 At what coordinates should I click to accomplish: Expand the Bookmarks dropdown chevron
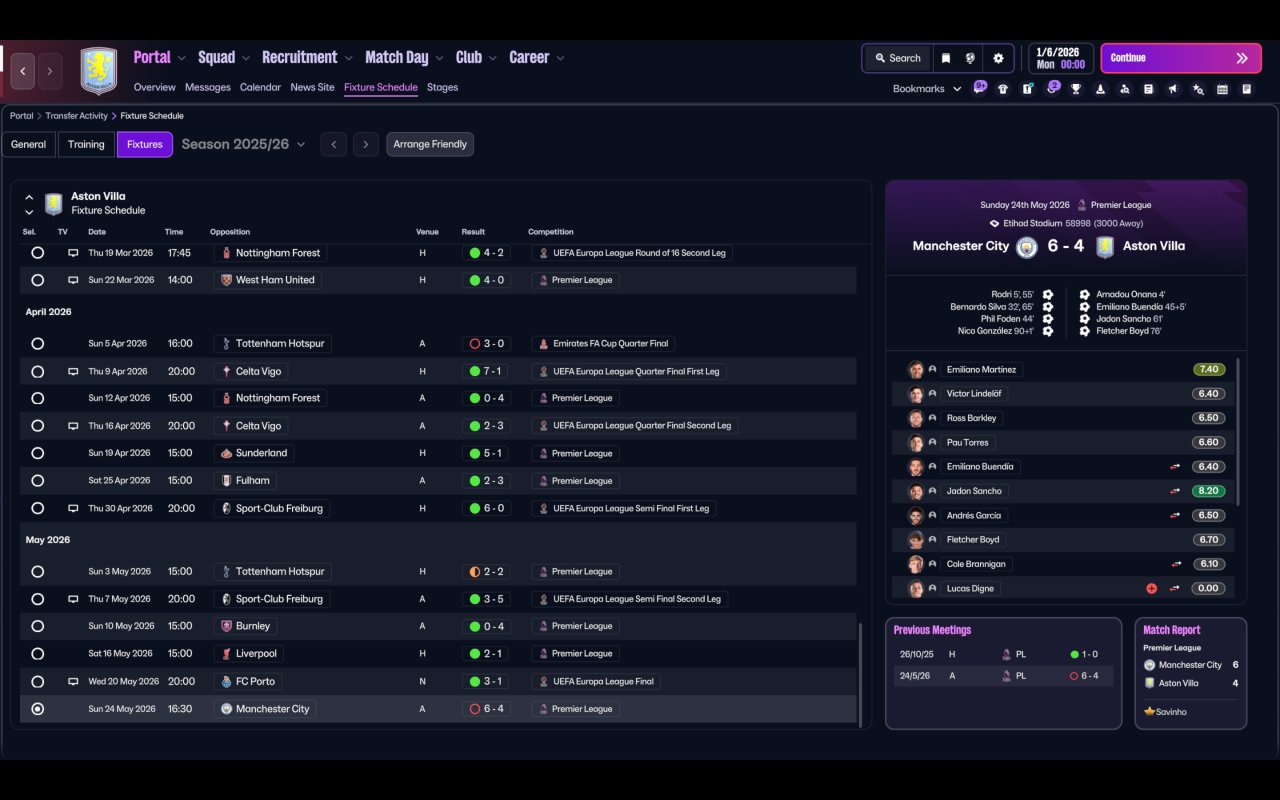click(957, 89)
